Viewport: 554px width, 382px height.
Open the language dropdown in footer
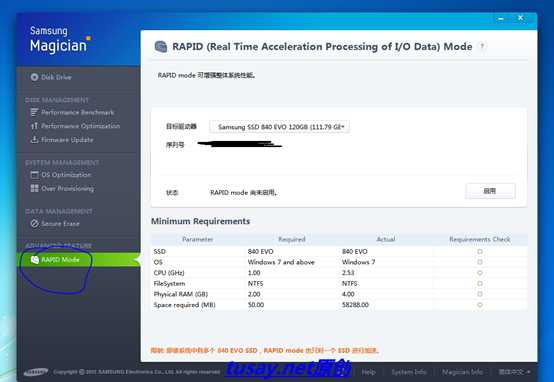pyautogui.click(x=514, y=372)
